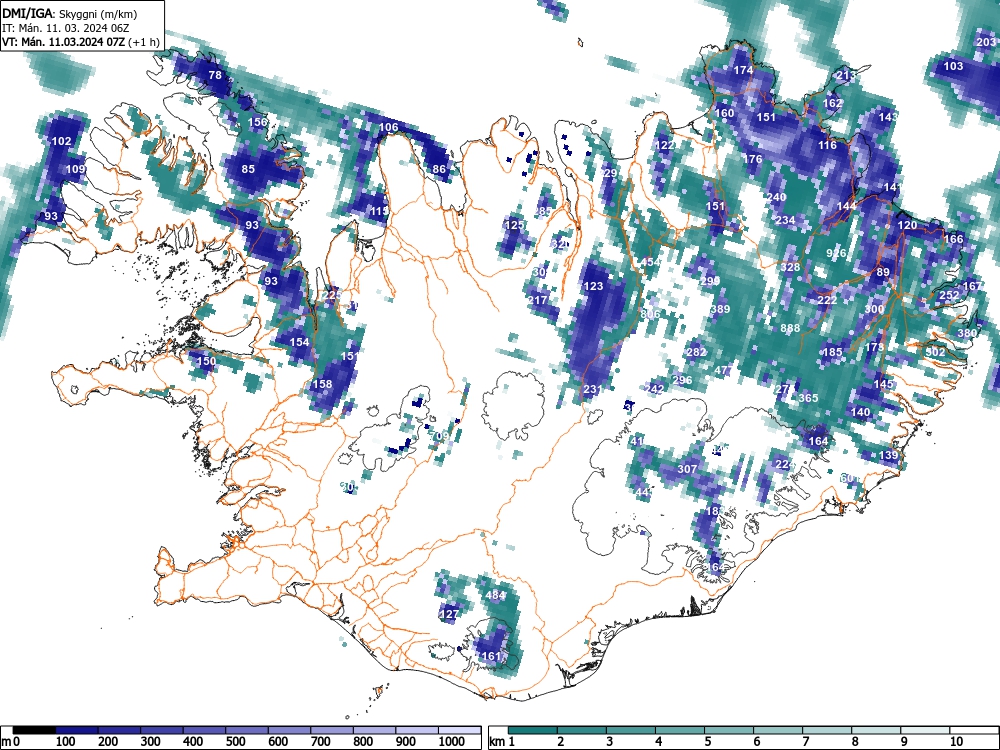This screenshot has width=1000, height=750.
Task: Click the visibility value 144 on the map
Action: pos(846,207)
